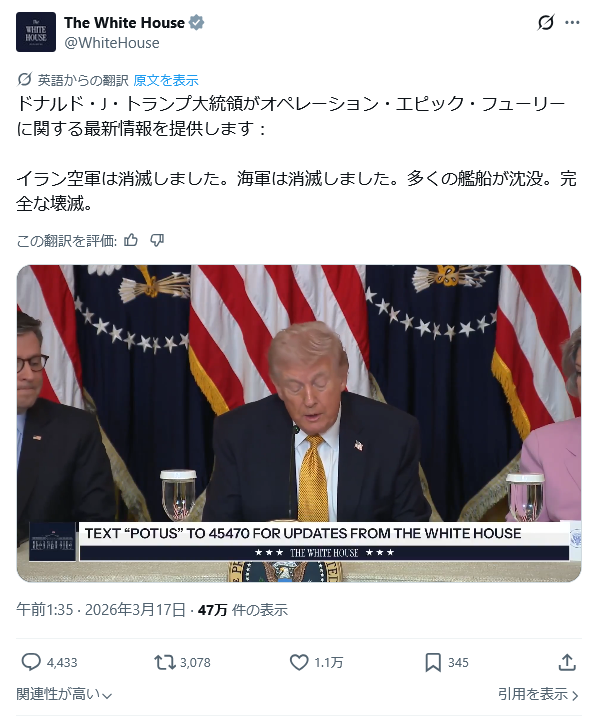The width and height of the screenshot is (598, 716).
Task: Open the 47万 件の表示 view count
Action: tap(243, 610)
